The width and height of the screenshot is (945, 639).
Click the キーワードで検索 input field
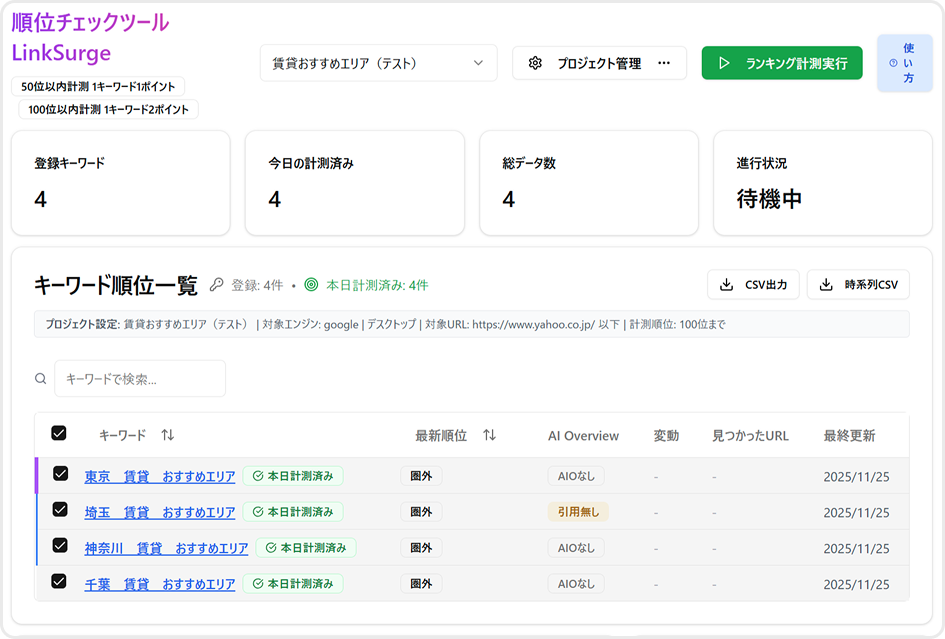140,379
